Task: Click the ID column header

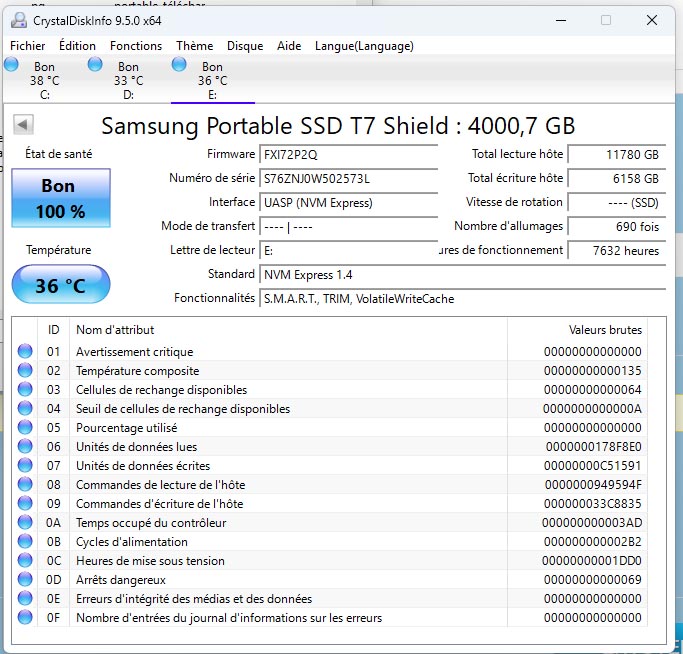Action: [54, 330]
